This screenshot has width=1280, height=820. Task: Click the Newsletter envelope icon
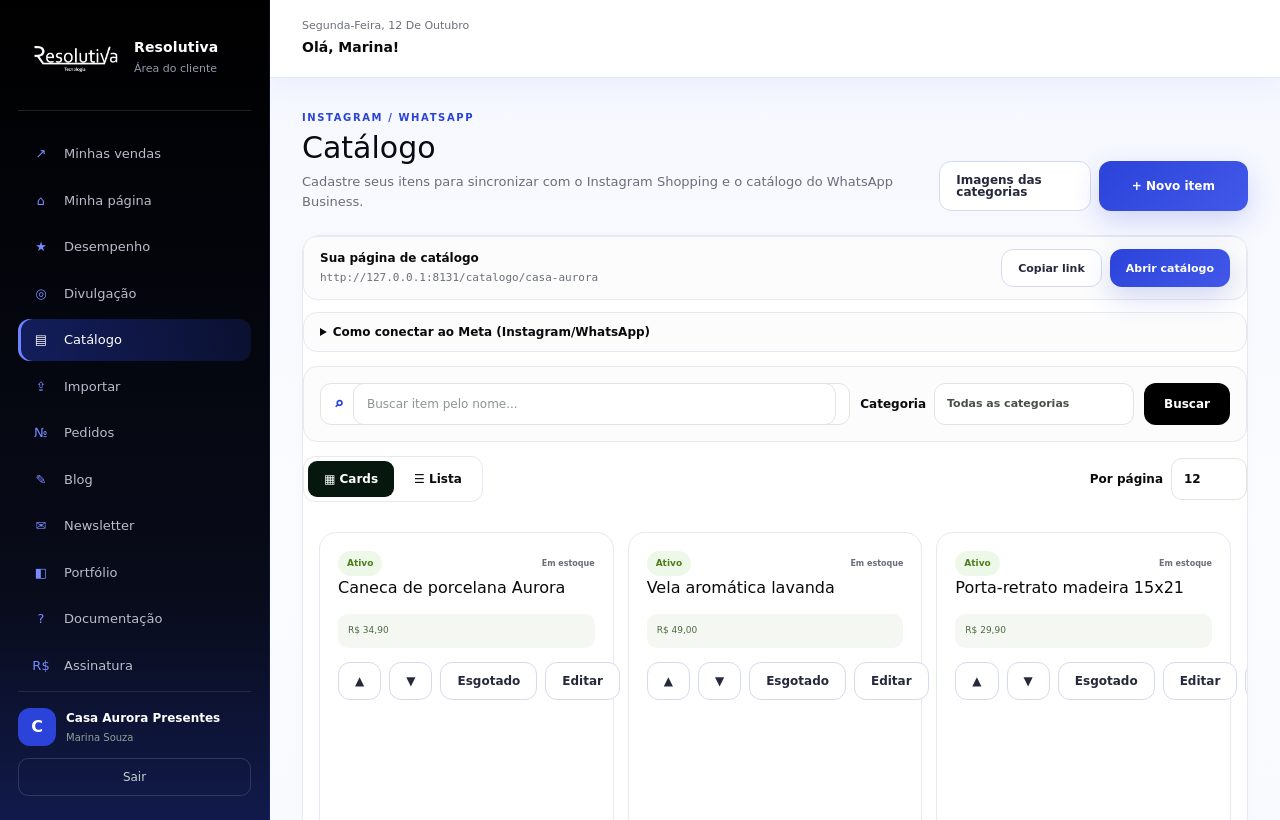(41, 526)
